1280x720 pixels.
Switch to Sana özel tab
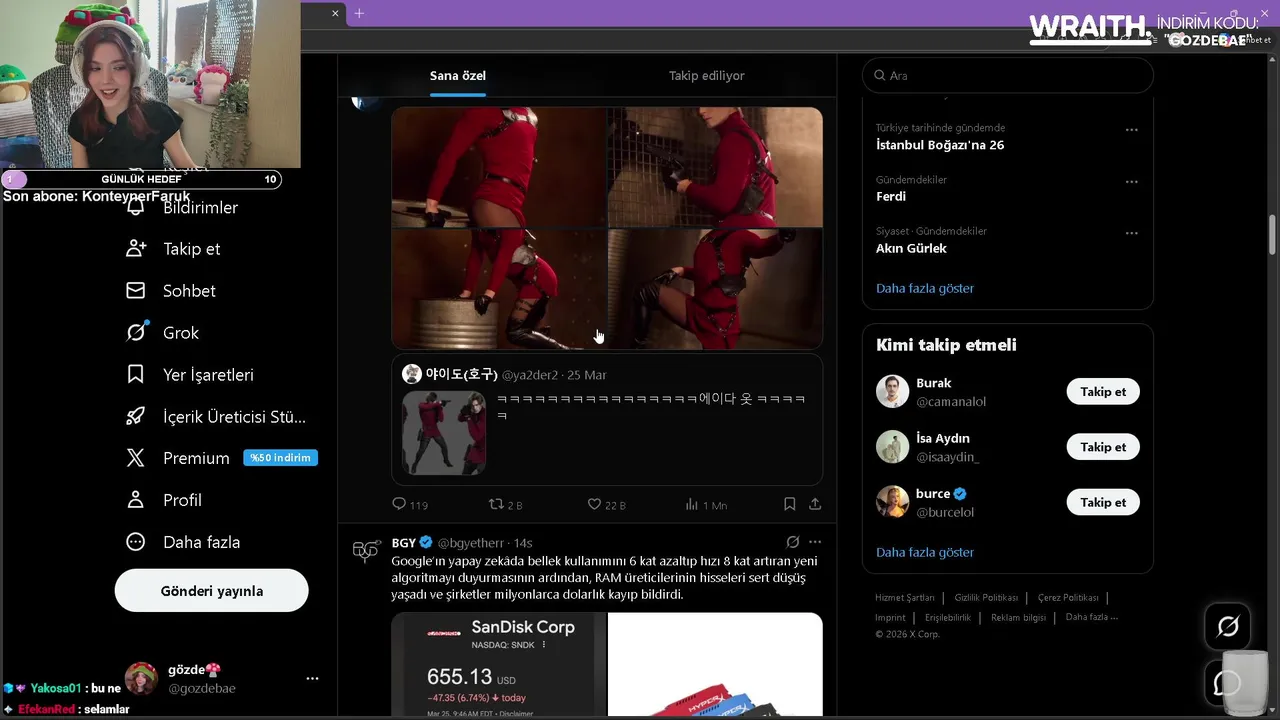[458, 76]
